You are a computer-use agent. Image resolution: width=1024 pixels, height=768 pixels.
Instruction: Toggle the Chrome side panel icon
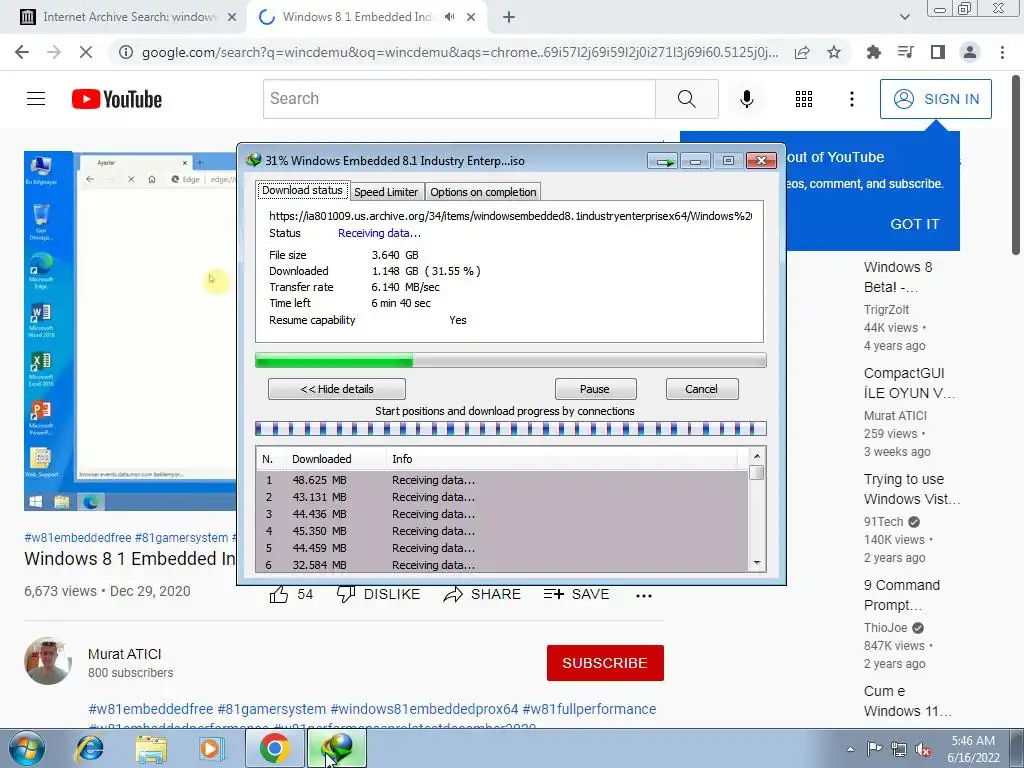point(938,52)
